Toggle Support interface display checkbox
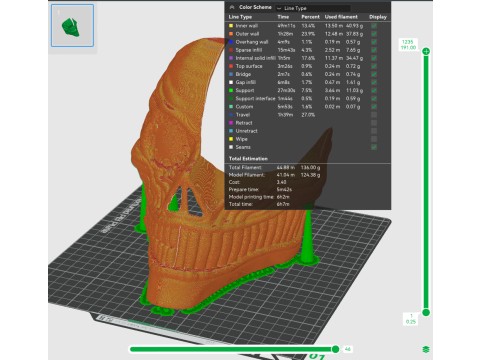This screenshot has width=480, height=360. (374, 99)
